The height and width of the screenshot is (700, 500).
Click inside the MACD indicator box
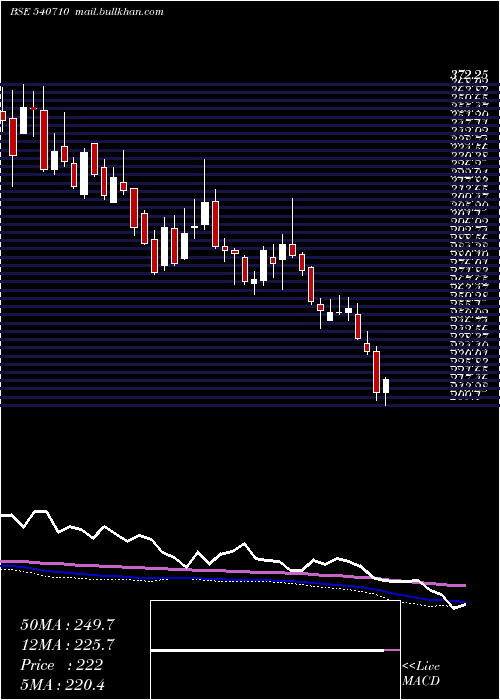click(x=275, y=650)
